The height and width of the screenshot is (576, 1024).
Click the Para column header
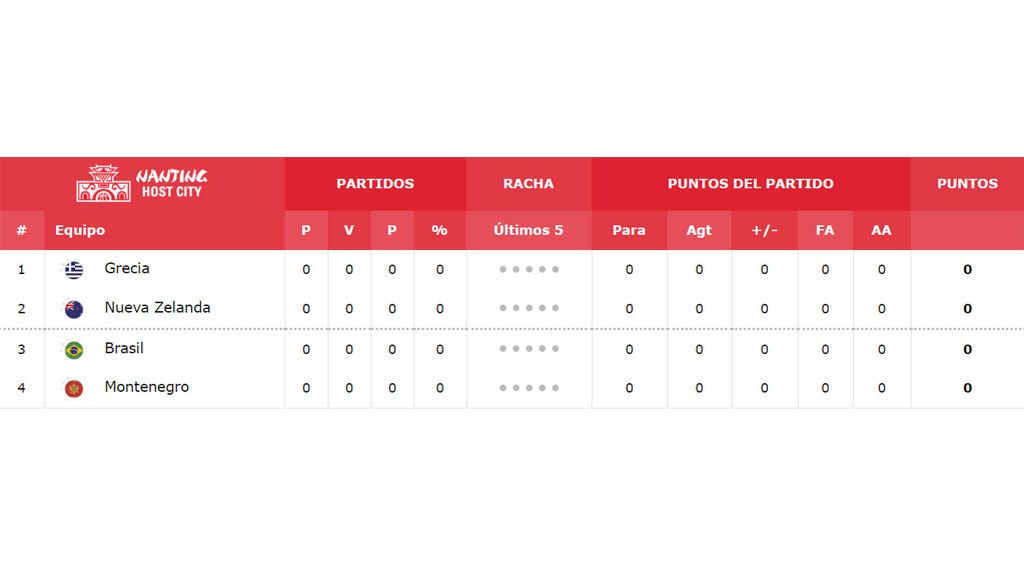coord(629,230)
